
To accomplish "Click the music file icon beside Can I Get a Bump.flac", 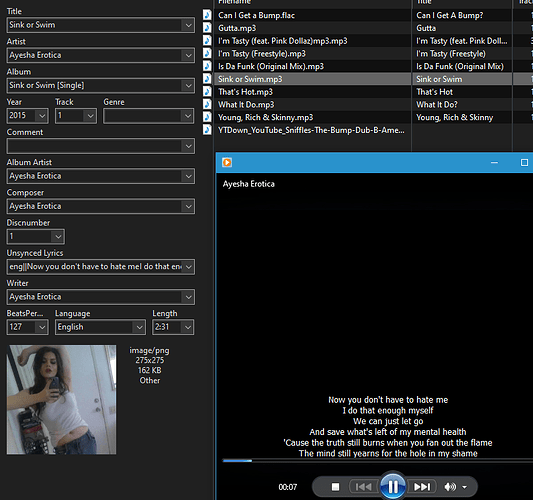I will (x=207, y=15).
